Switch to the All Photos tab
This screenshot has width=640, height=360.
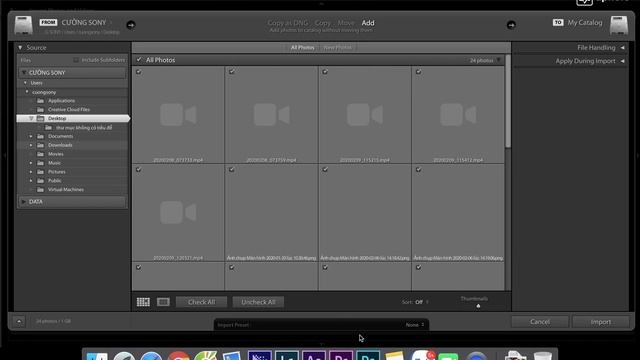(302, 48)
